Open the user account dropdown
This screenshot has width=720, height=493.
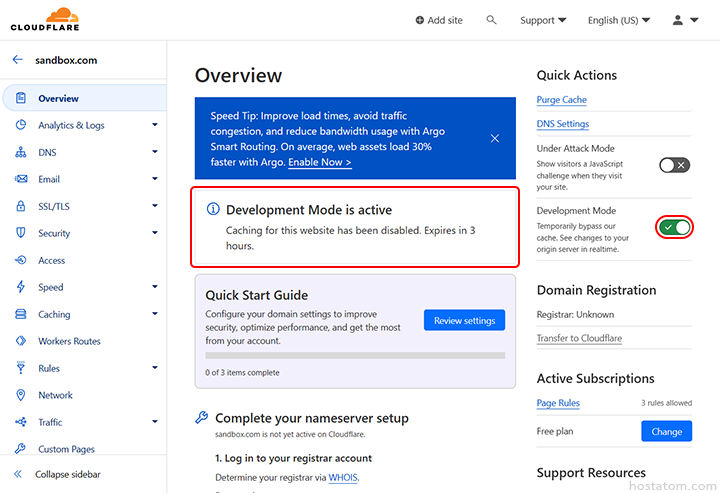pos(686,20)
